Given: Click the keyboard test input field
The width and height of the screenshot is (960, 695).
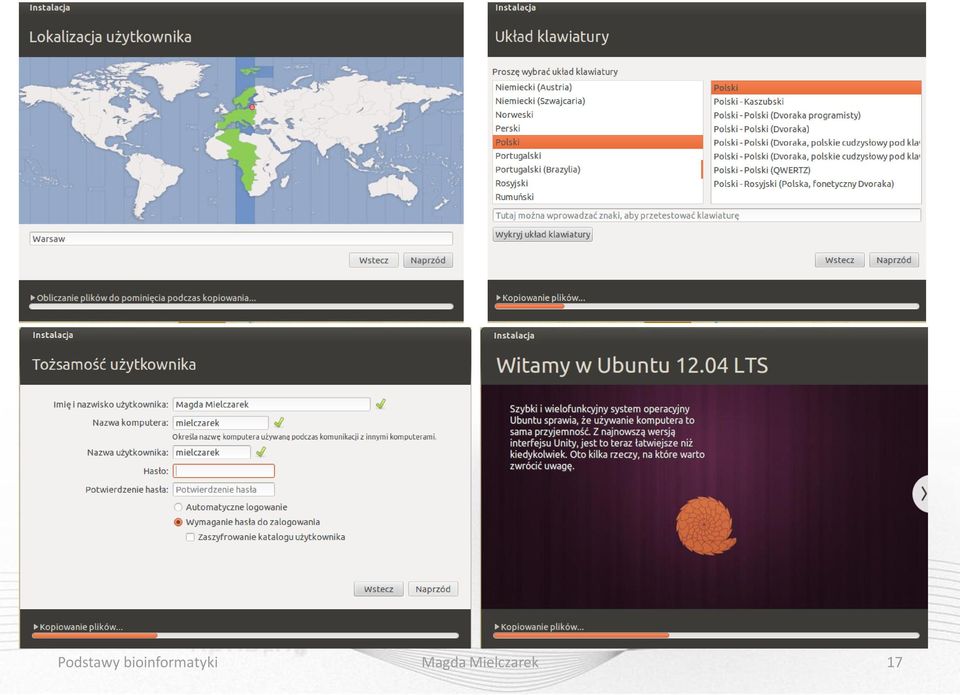Looking at the screenshot, I should 707,216.
